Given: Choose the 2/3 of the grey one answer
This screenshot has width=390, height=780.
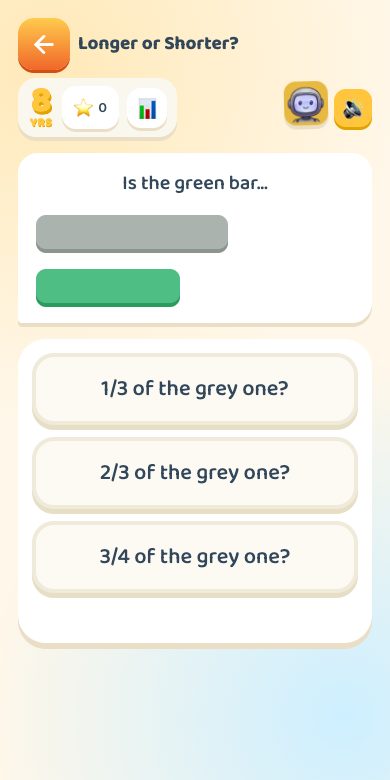Looking at the screenshot, I should pos(195,474).
